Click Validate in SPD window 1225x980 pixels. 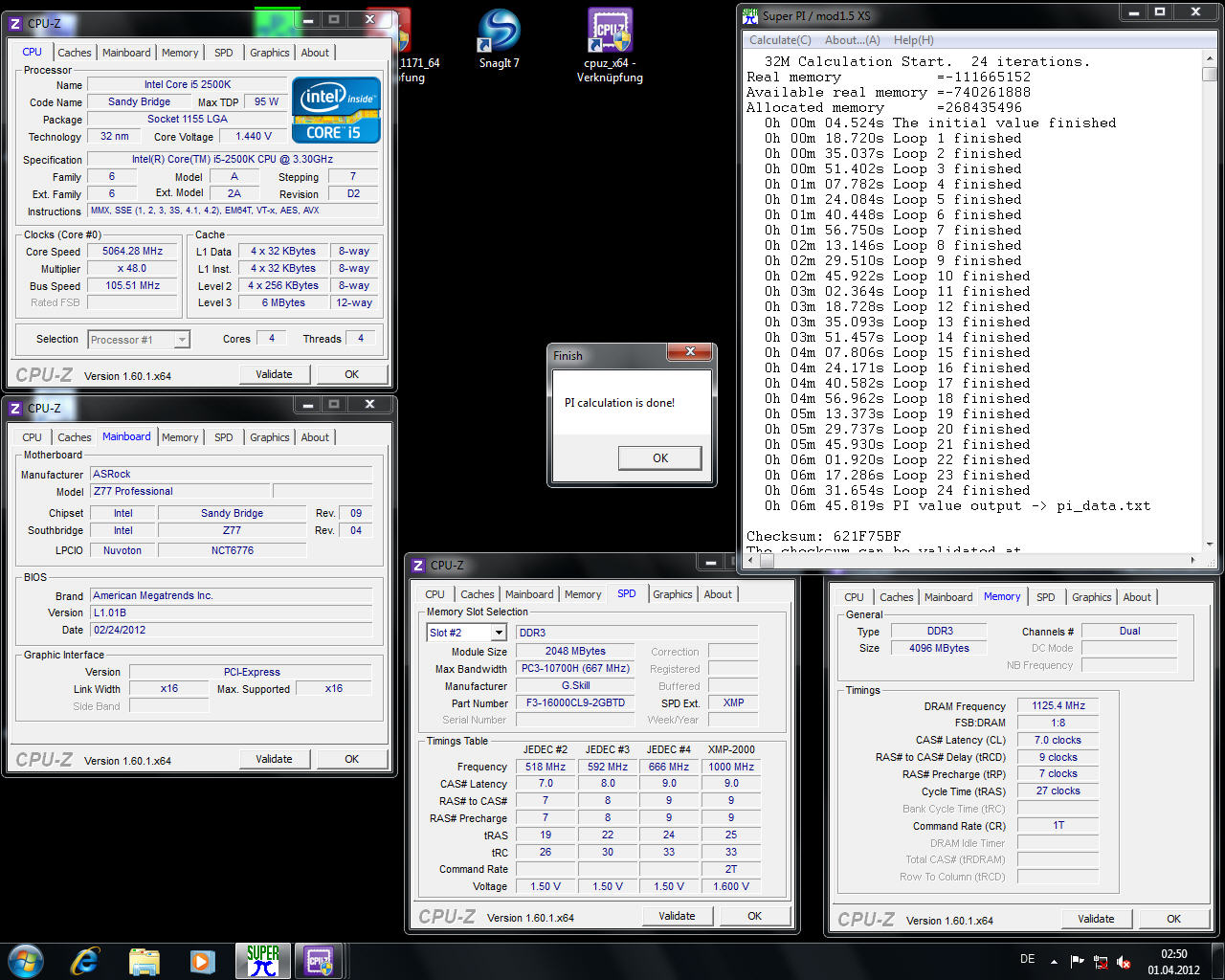[x=677, y=916]
